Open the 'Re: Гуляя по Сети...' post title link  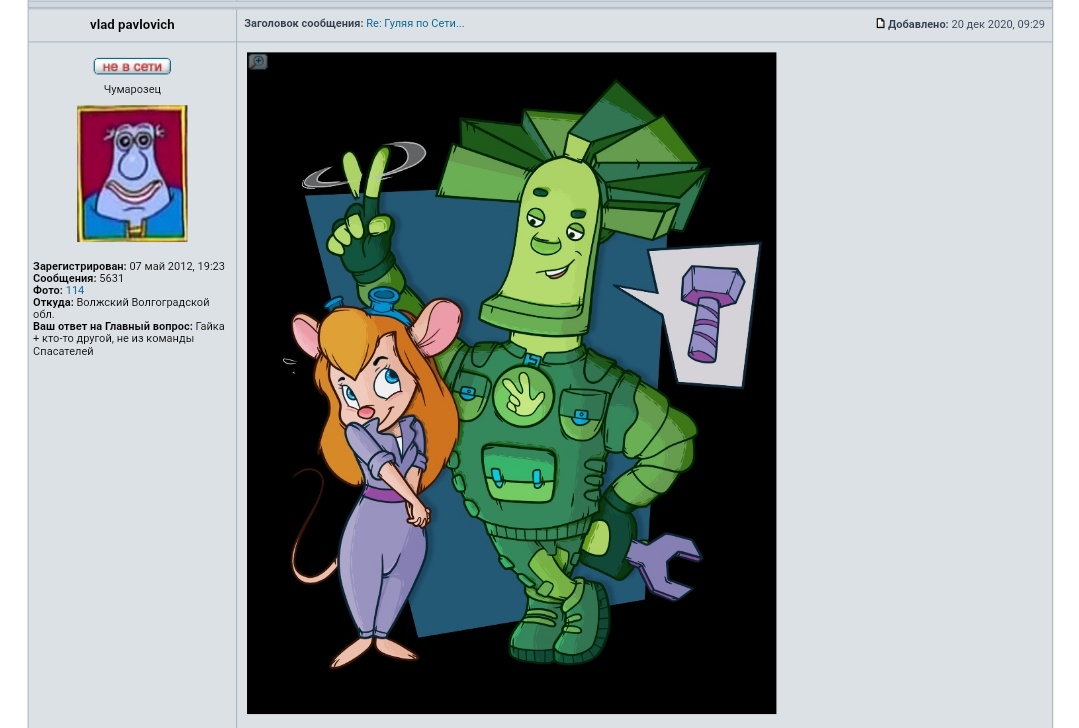click(x=415, y=23)
